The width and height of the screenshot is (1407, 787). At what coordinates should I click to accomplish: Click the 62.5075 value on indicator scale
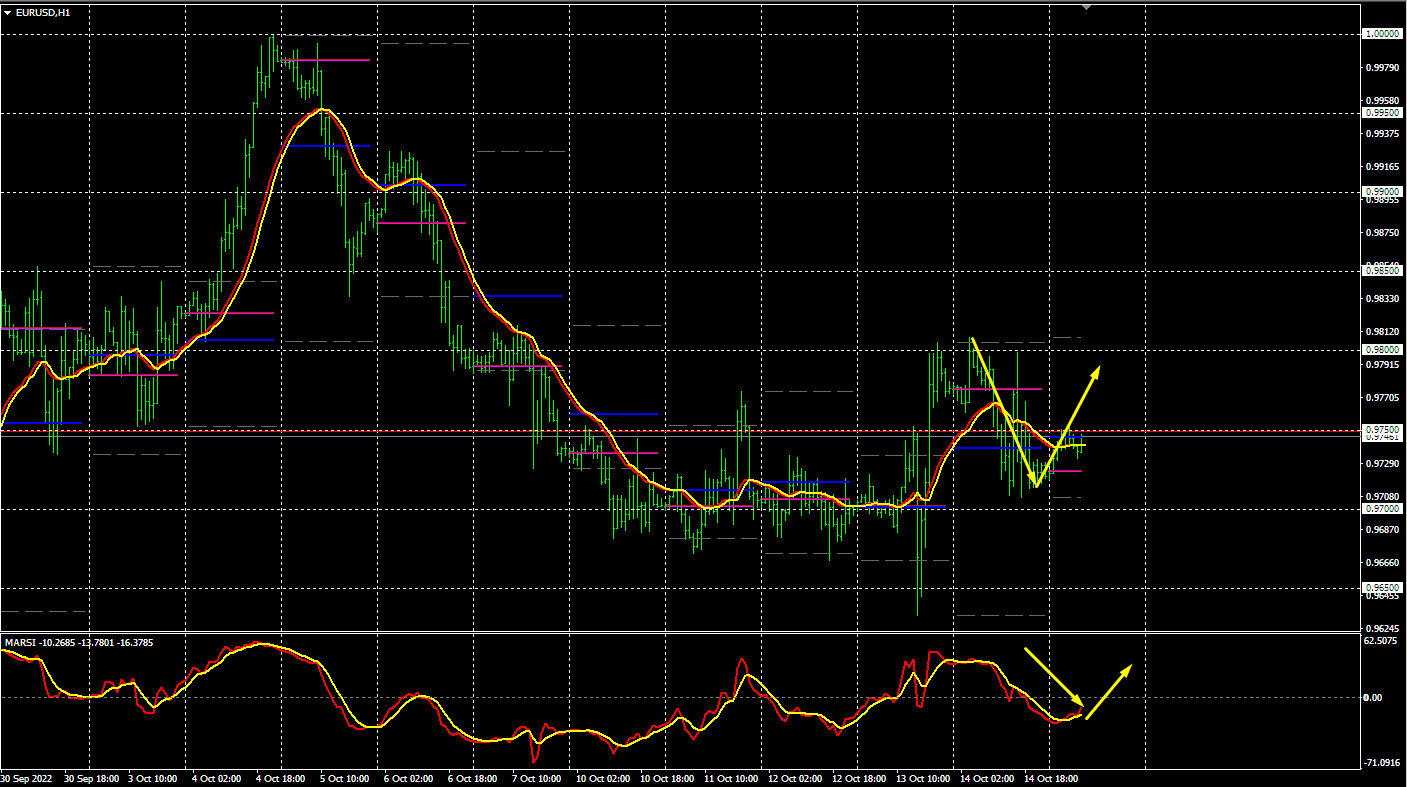pos(1381,640)
